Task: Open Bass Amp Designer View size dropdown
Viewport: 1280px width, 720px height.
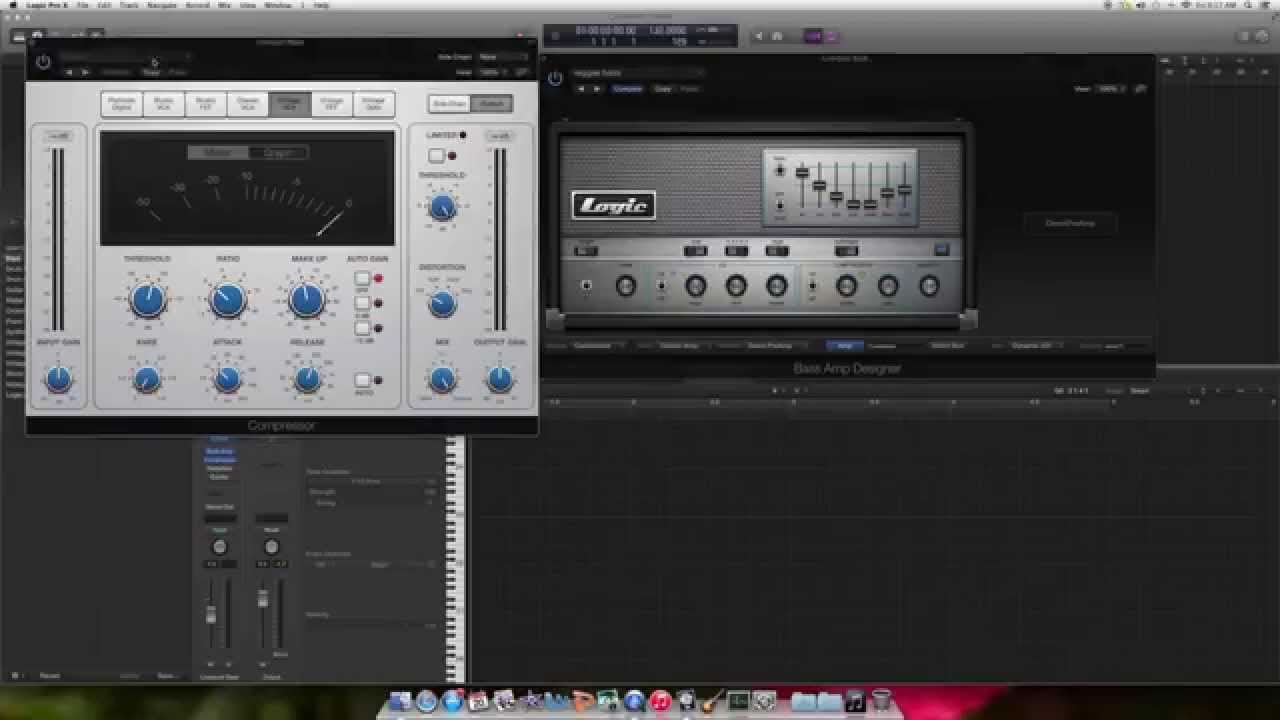Action: click(1109, 88)
